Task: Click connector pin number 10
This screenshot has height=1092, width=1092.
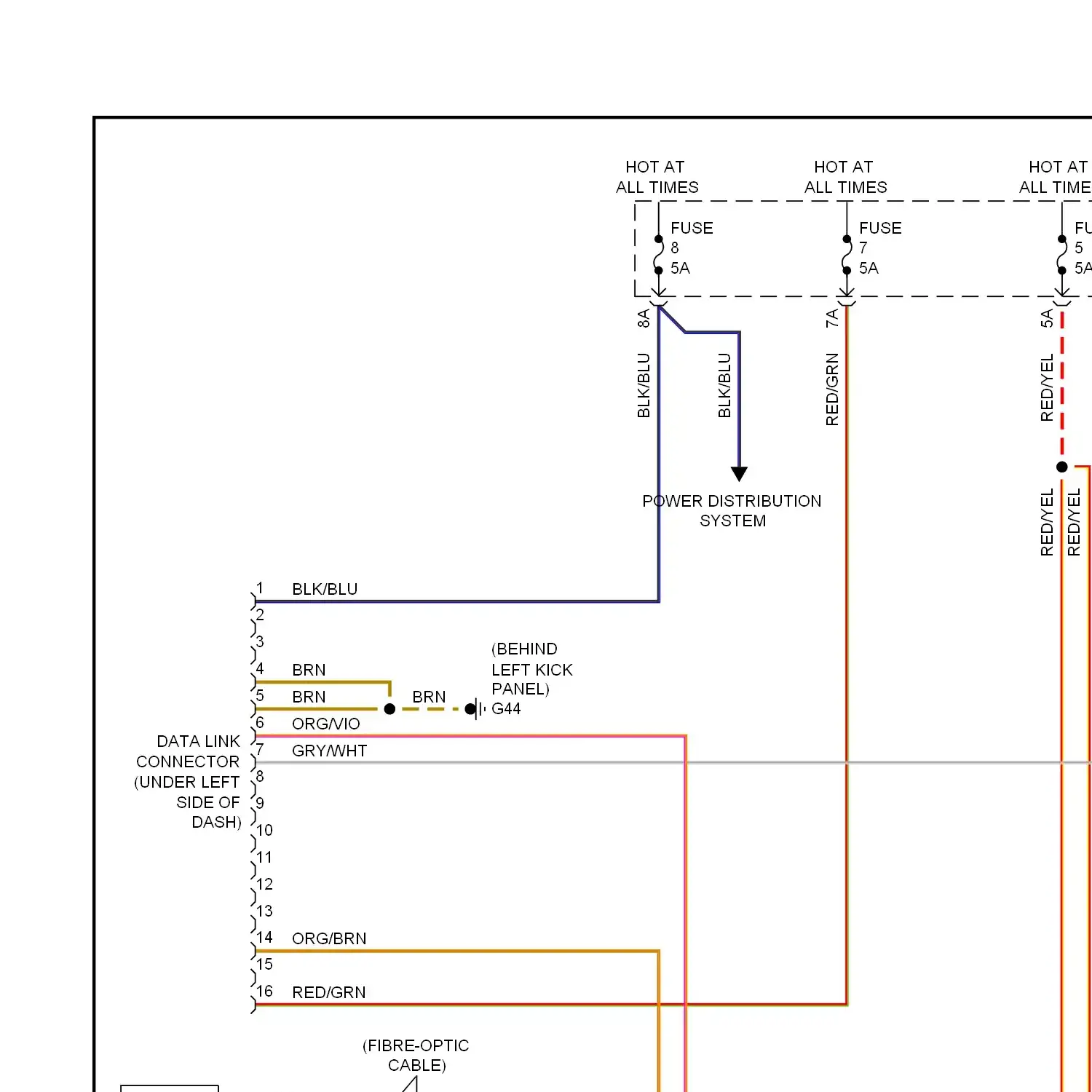Action: click(264, 830)
